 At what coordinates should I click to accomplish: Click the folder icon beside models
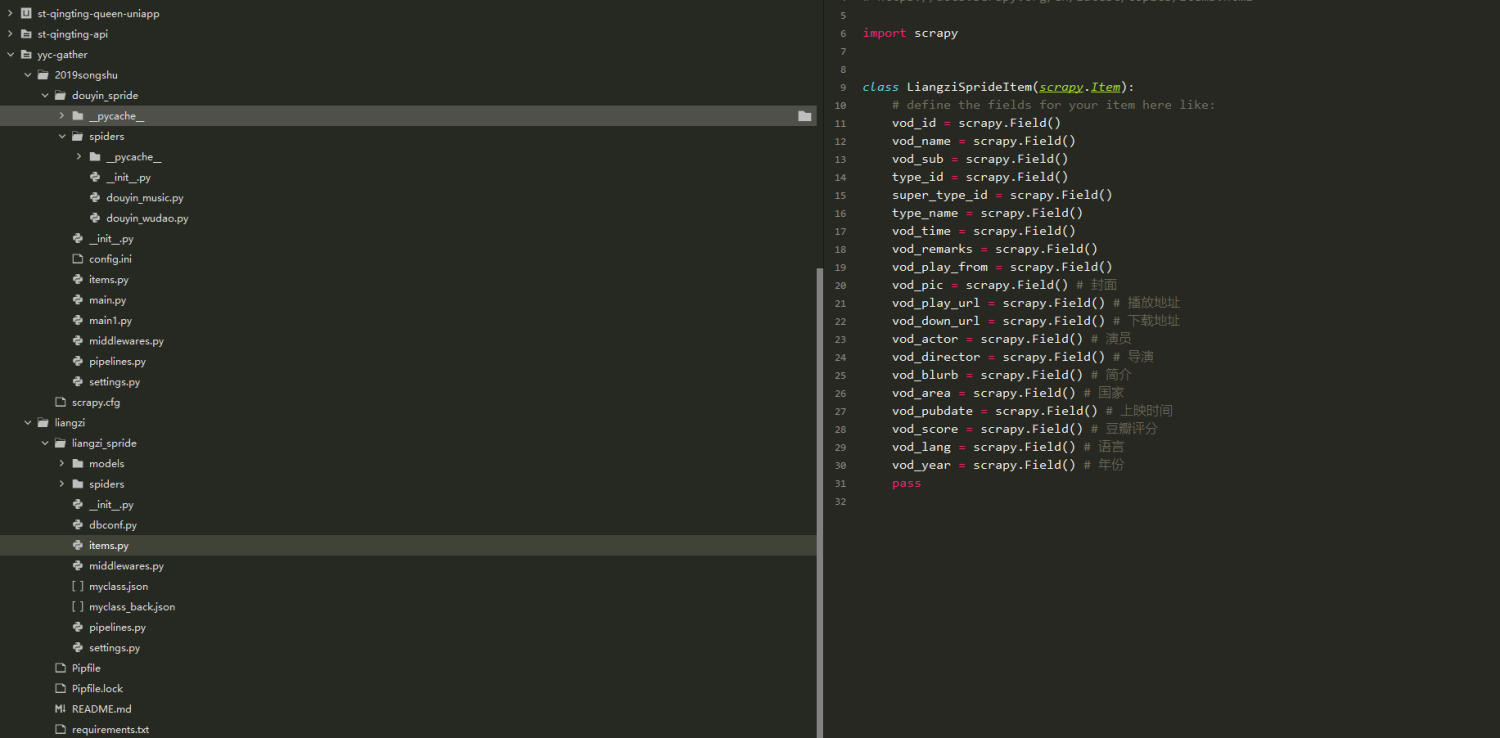[x=78, y=464]
